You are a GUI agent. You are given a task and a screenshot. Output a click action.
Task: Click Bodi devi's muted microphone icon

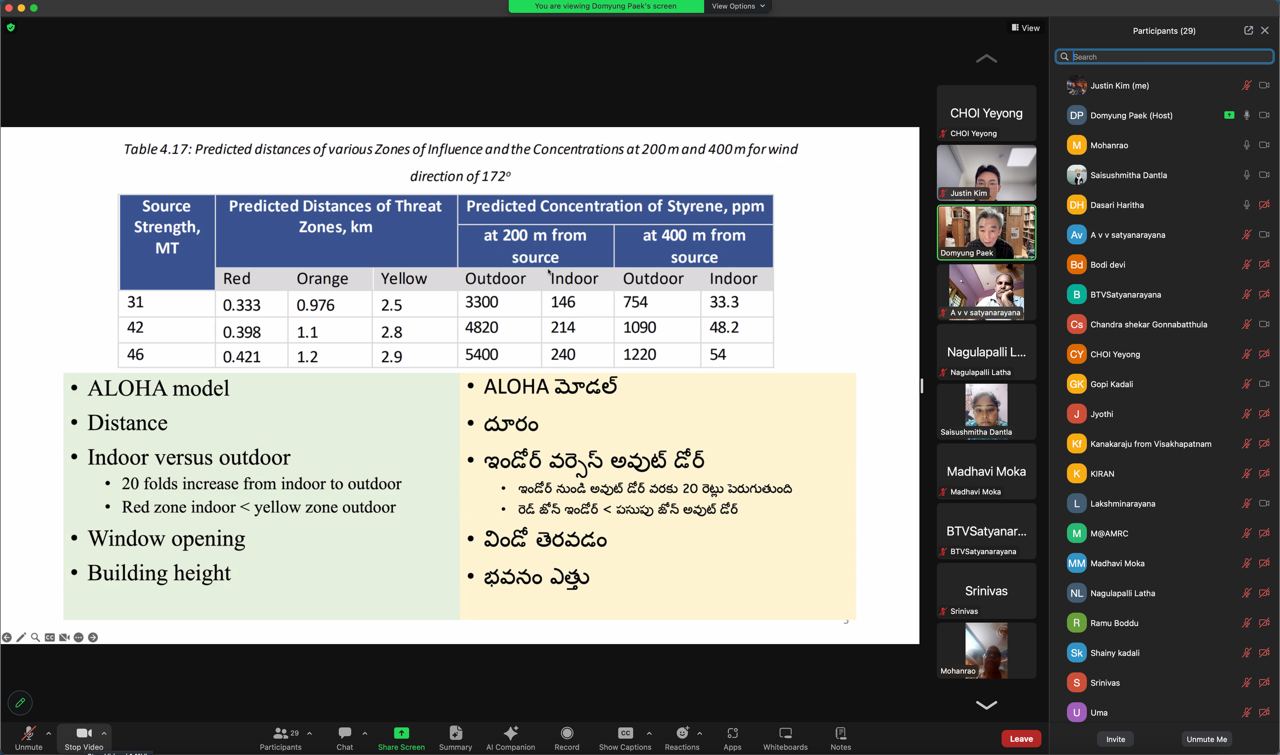point(1247,265)
